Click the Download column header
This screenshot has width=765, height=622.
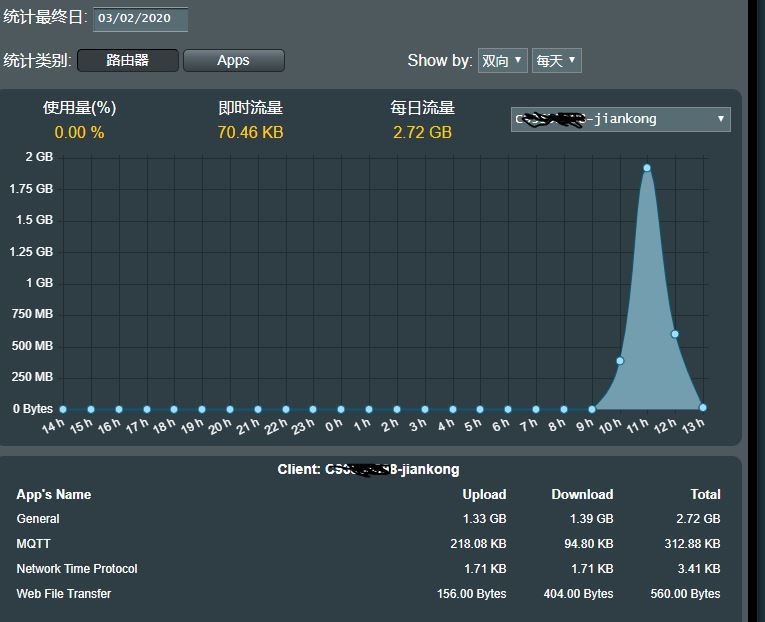pyautogui.click(x=583, y=494)
